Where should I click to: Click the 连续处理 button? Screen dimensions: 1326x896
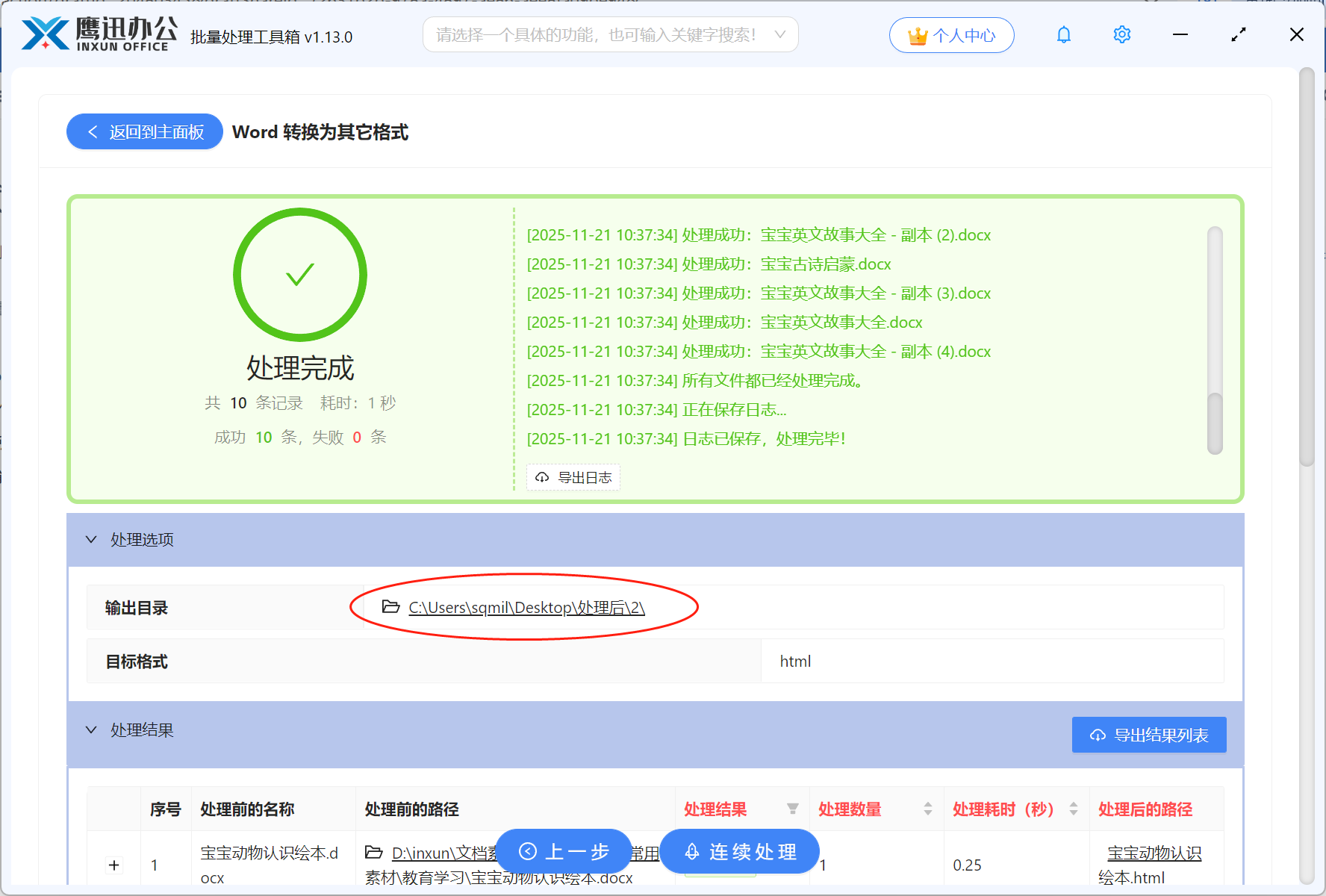click(739, 851)
